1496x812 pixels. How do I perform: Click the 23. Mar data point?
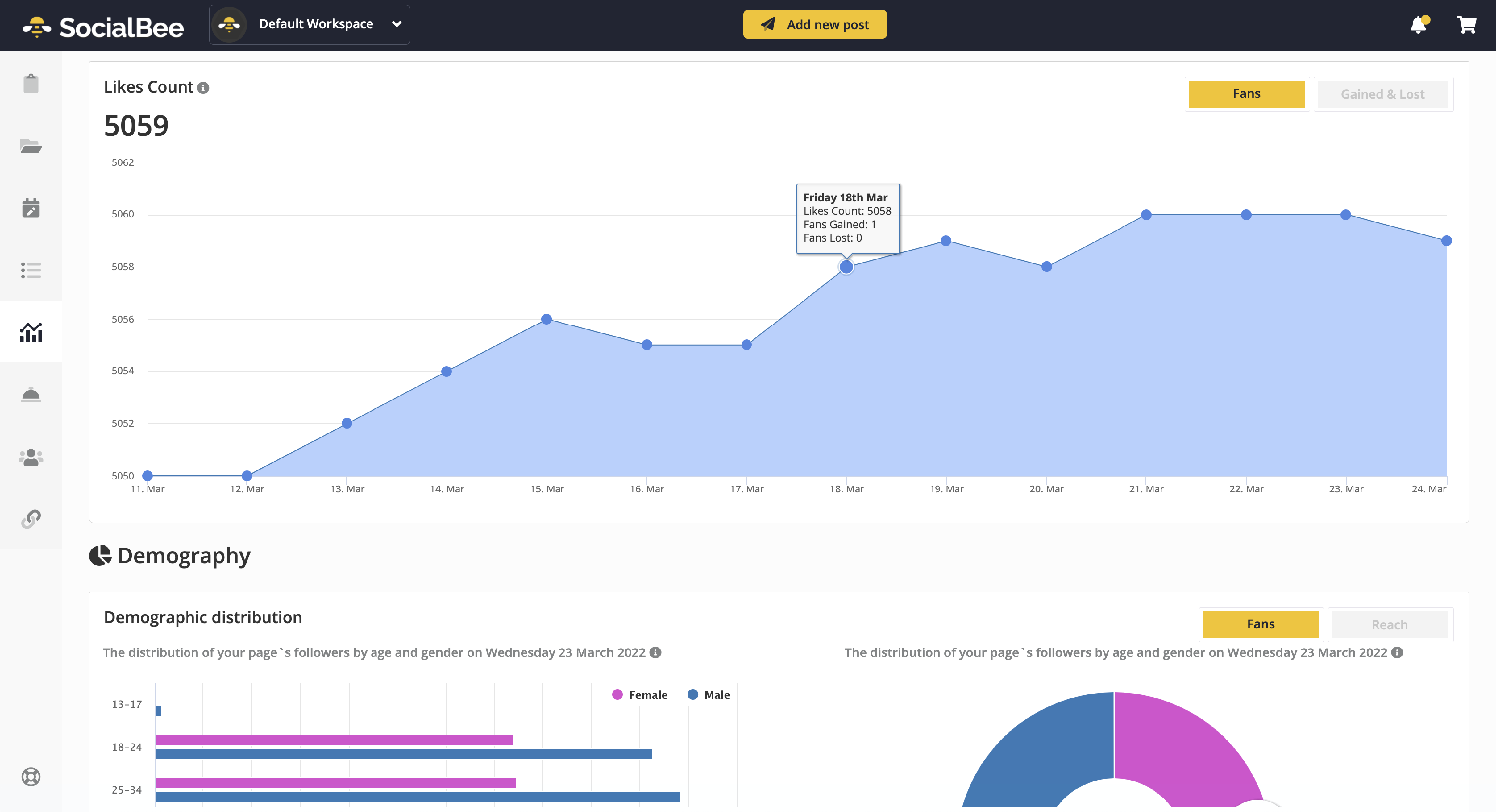pyautogui.click(x=1346, y=215)
